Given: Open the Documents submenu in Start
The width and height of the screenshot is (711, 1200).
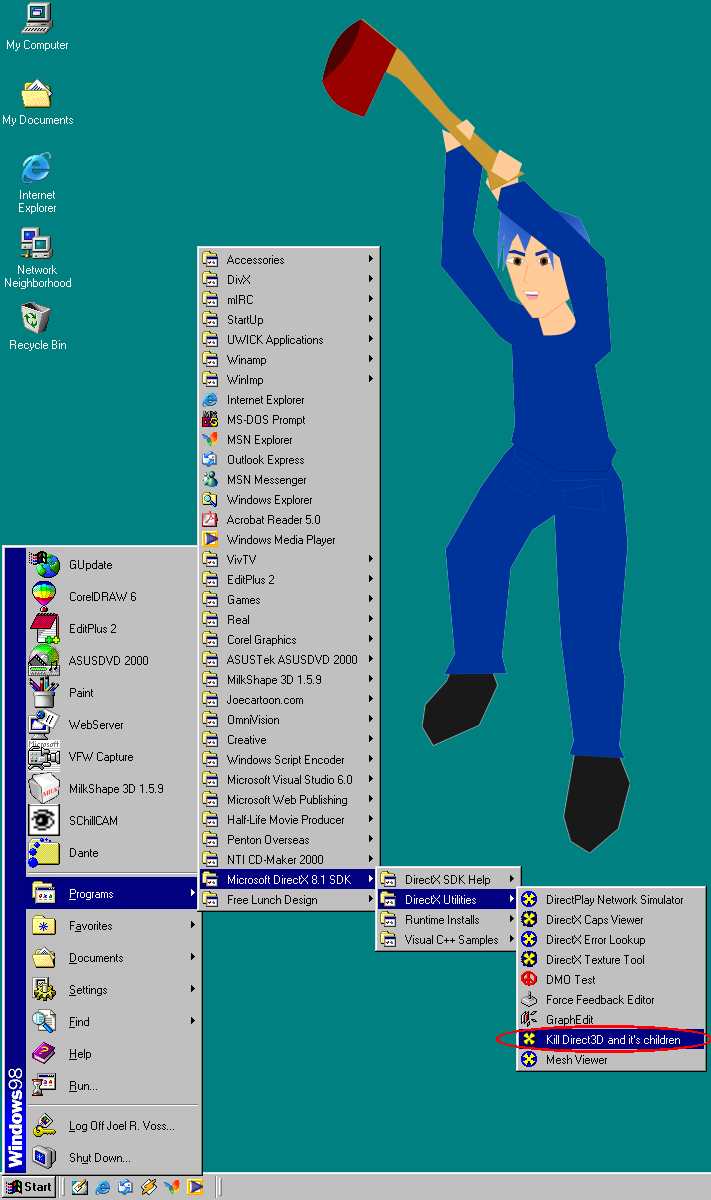Looking at the screenshot, I should pyautogui.click(x=113, y=958).
